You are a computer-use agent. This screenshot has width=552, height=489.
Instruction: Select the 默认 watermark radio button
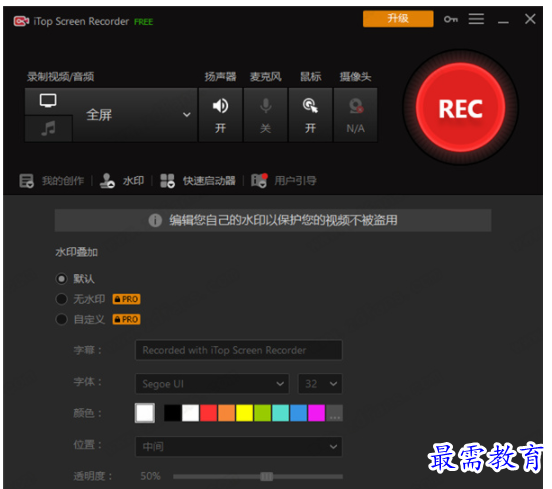pos(61,279)
